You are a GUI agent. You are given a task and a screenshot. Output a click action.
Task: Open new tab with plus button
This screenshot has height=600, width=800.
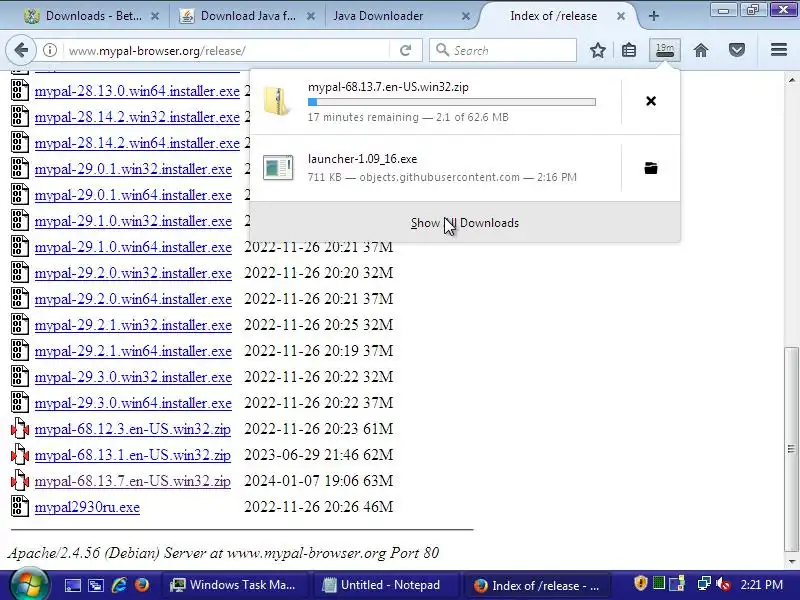tap(654, 16)
